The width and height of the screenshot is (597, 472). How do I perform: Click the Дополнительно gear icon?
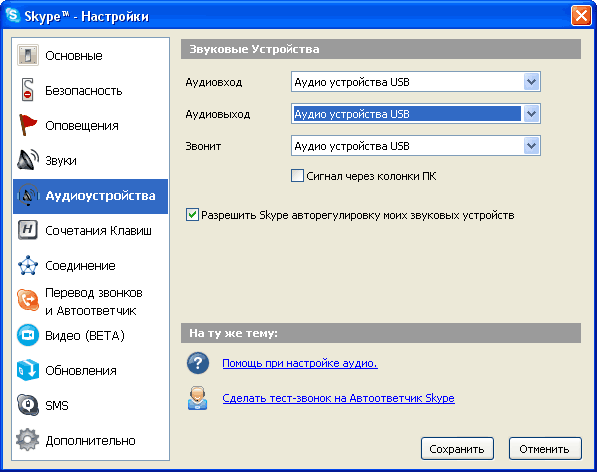28,440
